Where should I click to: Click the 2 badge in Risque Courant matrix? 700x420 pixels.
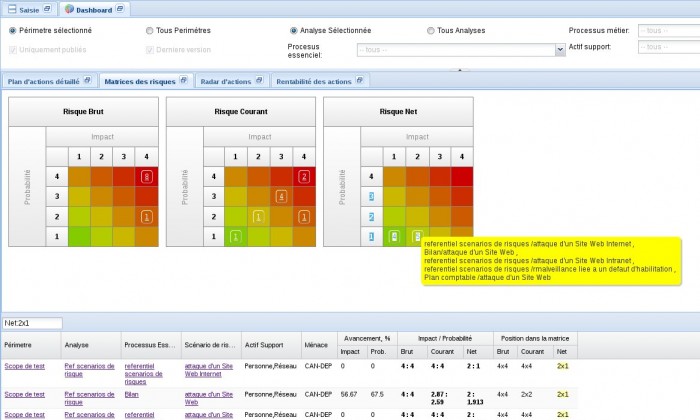click(304, 177)
